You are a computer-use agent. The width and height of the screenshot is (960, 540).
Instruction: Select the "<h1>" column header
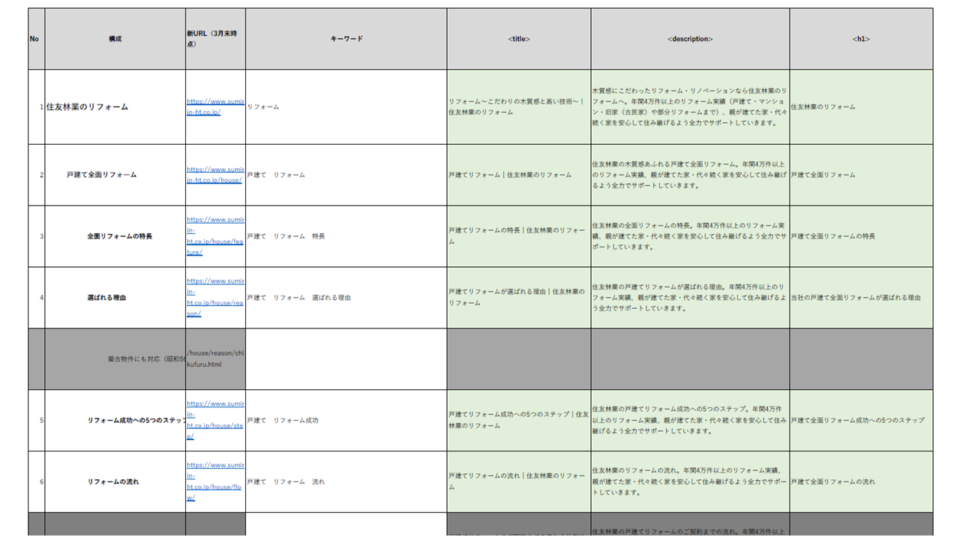click(x=861, y=39)
